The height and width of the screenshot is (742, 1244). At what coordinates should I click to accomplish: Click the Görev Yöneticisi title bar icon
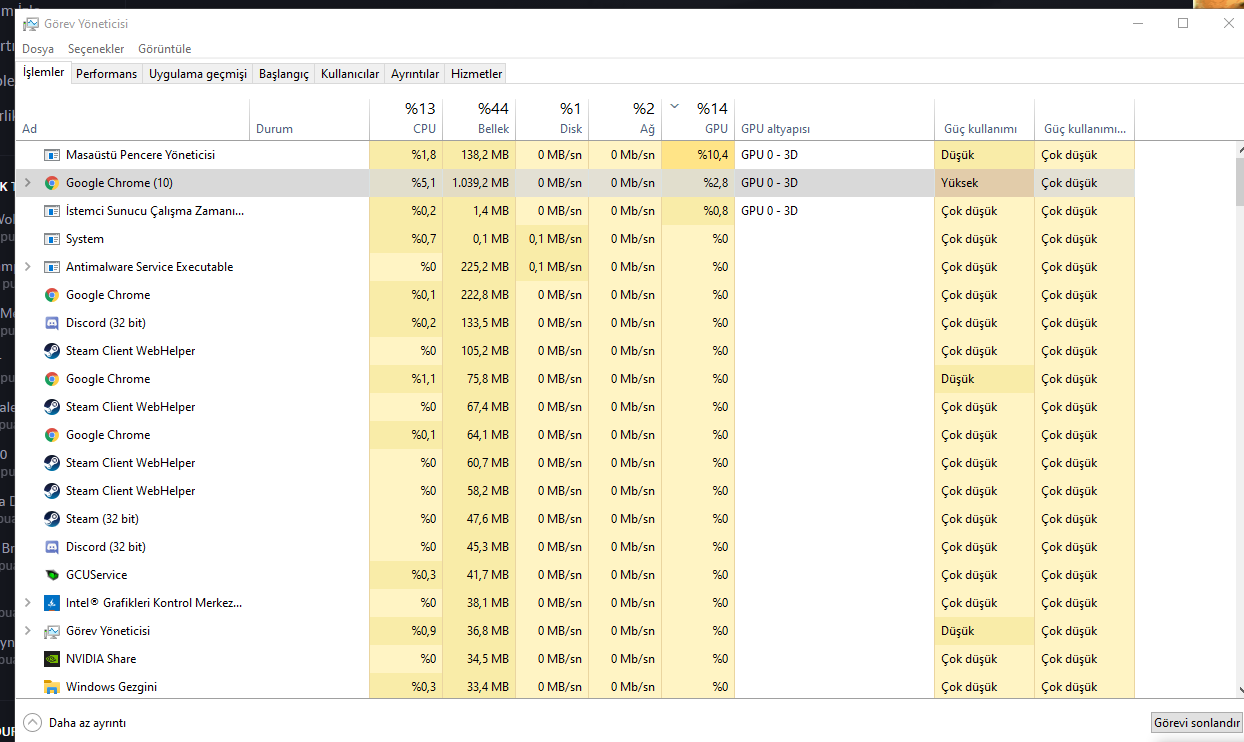[x=31, y=23]
